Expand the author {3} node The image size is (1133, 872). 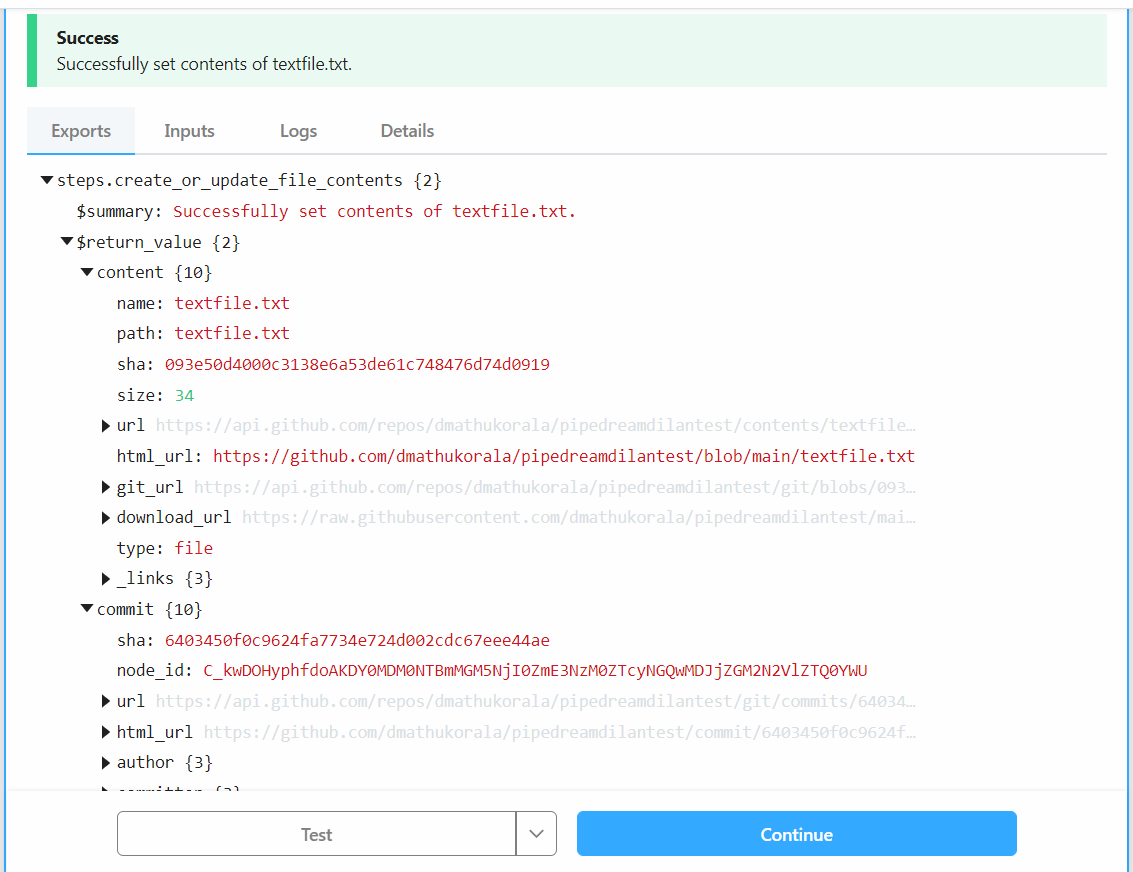106,762
